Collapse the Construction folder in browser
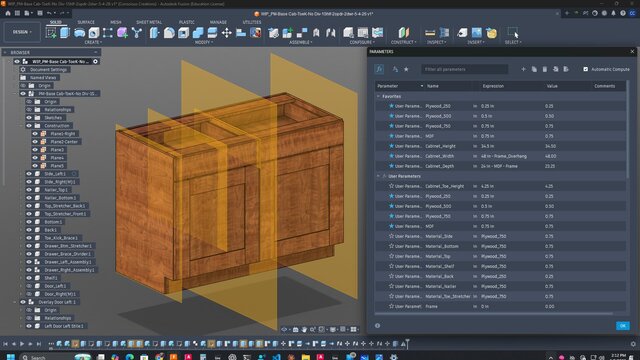 pyautogui.click(x=21, y=126)
